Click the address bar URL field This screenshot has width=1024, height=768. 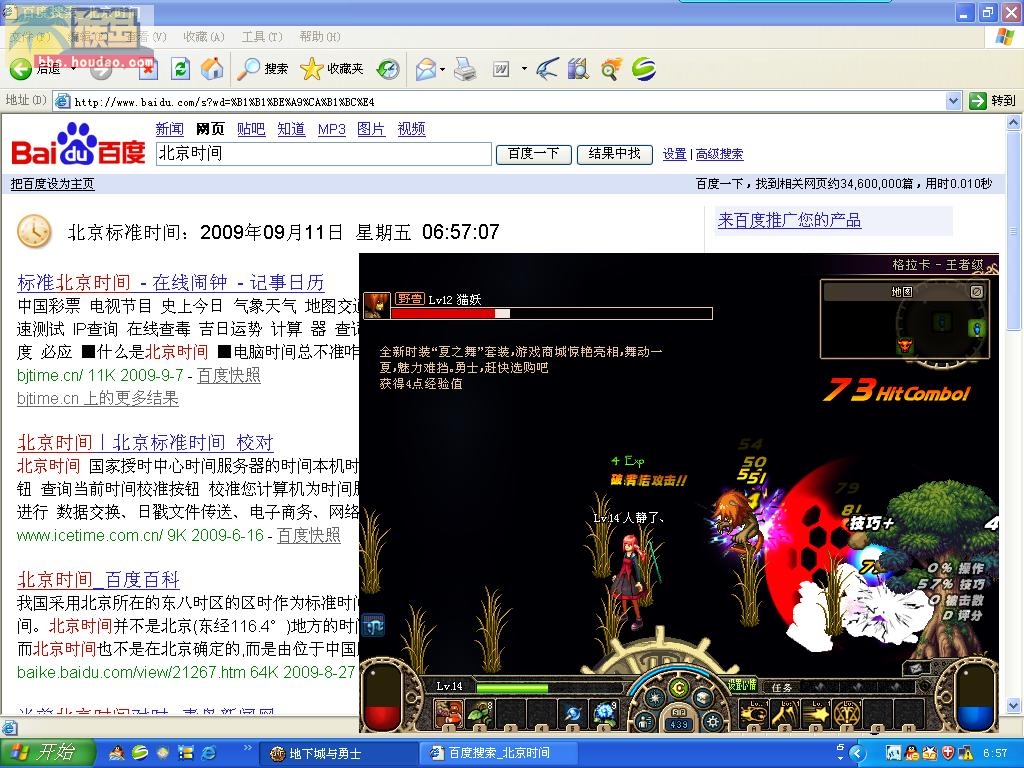(x=500, y=101)
